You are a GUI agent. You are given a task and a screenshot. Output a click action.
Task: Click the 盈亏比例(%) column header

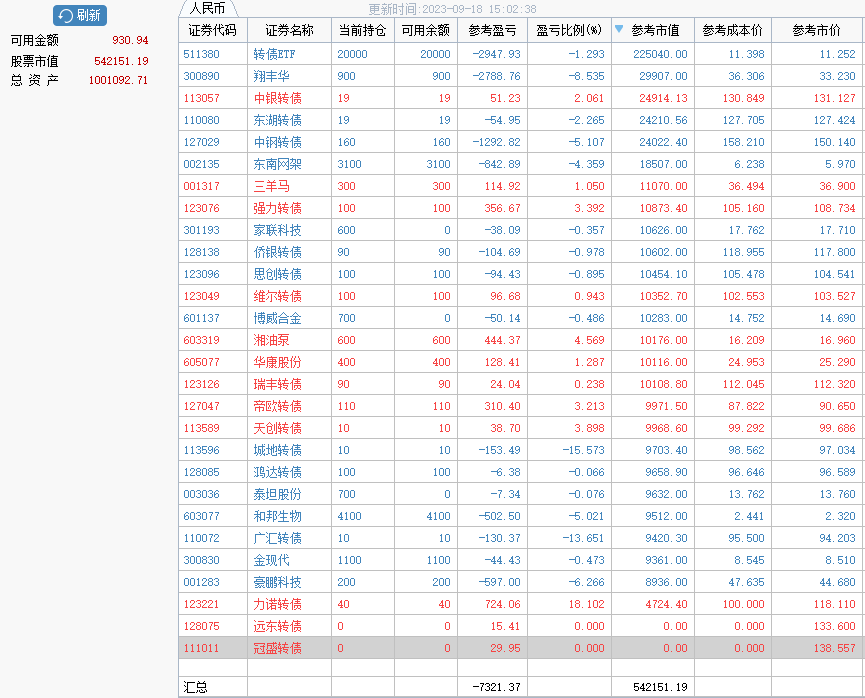pyautogui.click(x=569, y=30)
